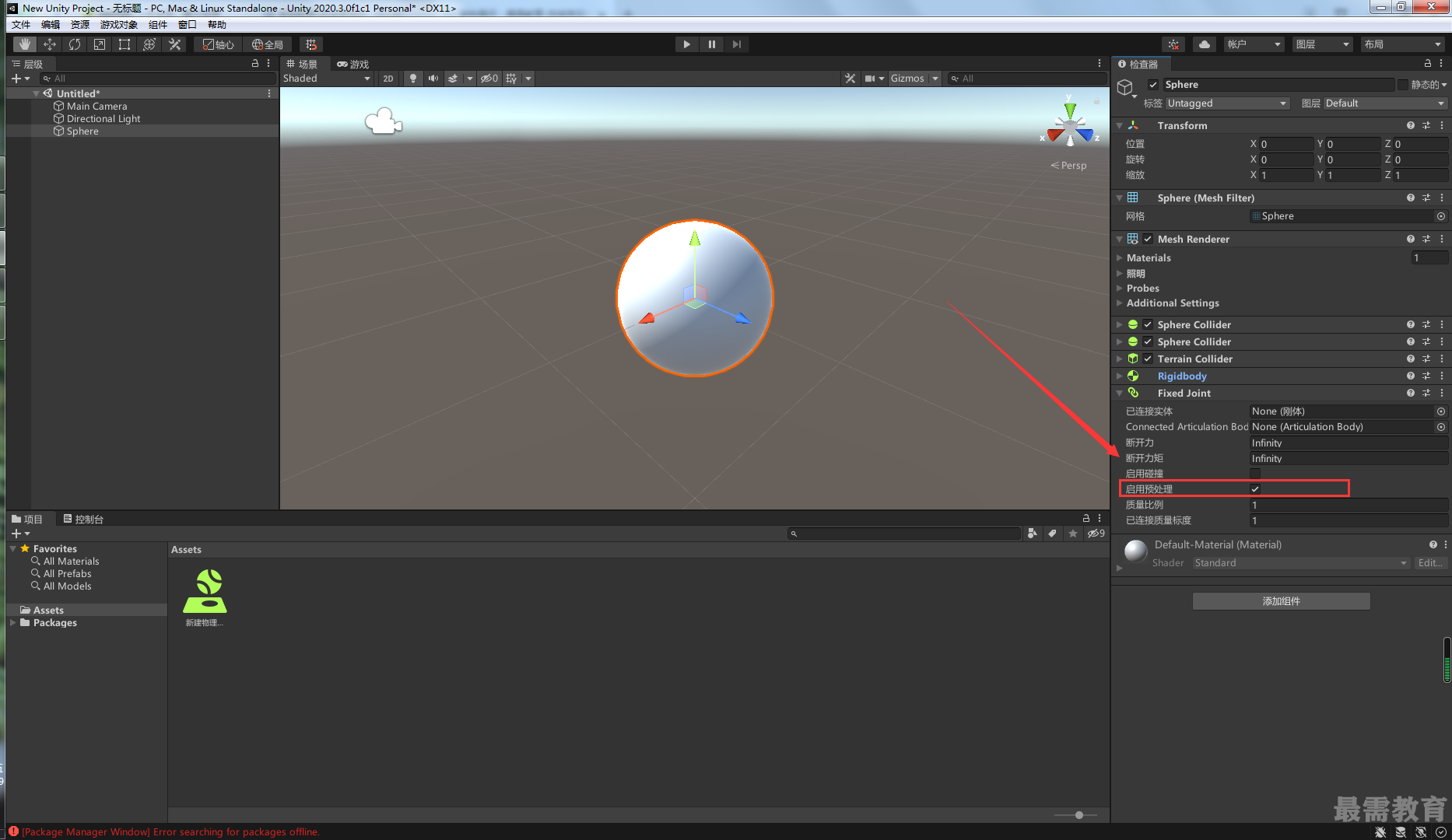Image resolution: width=1452 pixels, height=840 pixels.
Task: Pick connected rigidbody 已连接实体 selector
Action: (x=1441, y=411)
